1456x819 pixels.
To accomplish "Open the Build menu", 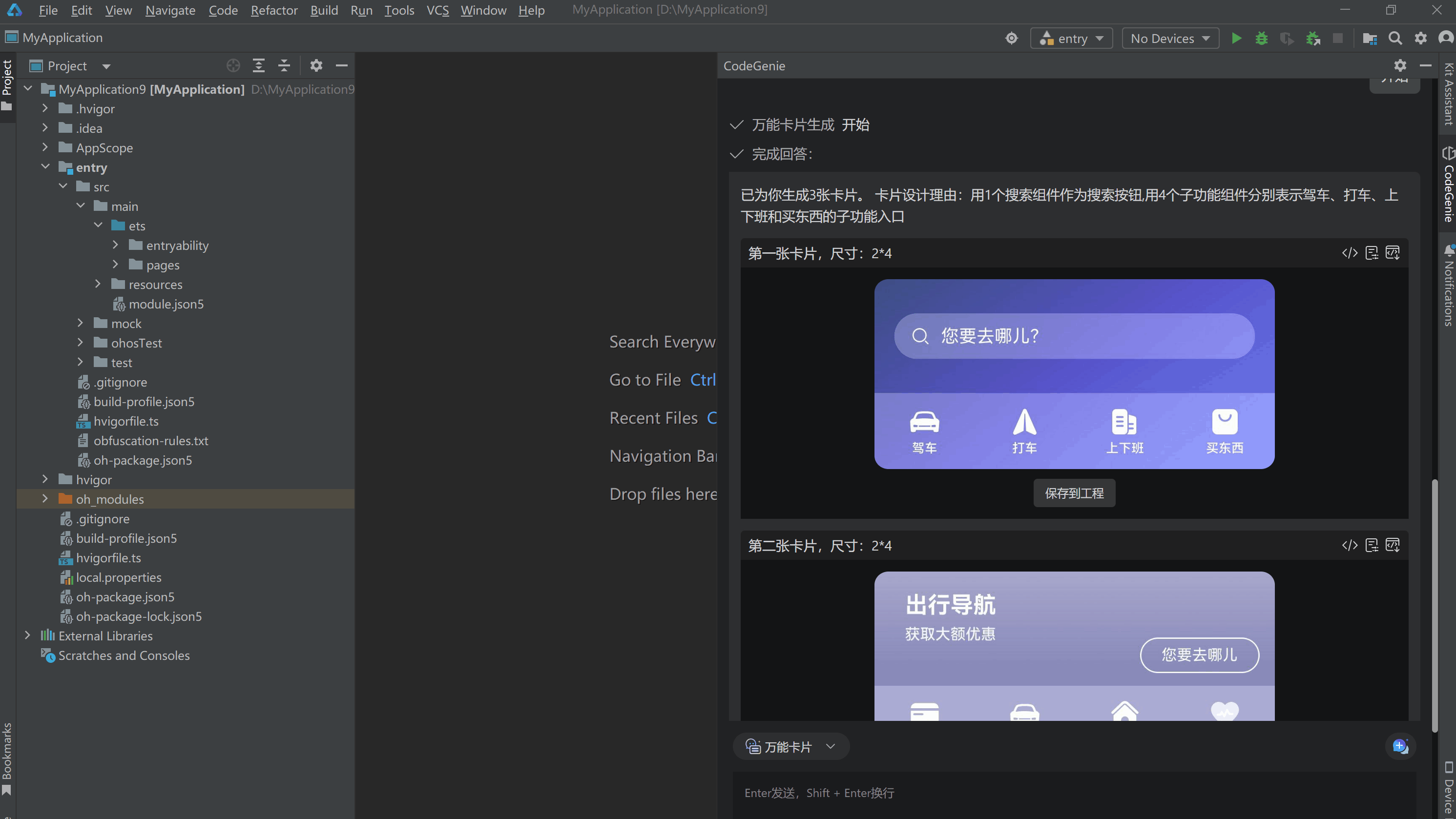I will point(324,10).
